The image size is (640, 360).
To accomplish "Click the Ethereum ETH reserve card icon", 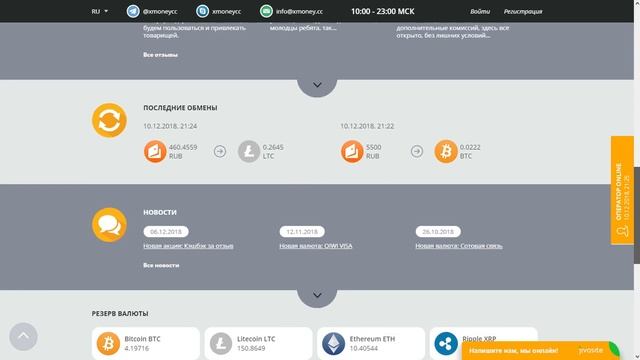I will [333, 343].
